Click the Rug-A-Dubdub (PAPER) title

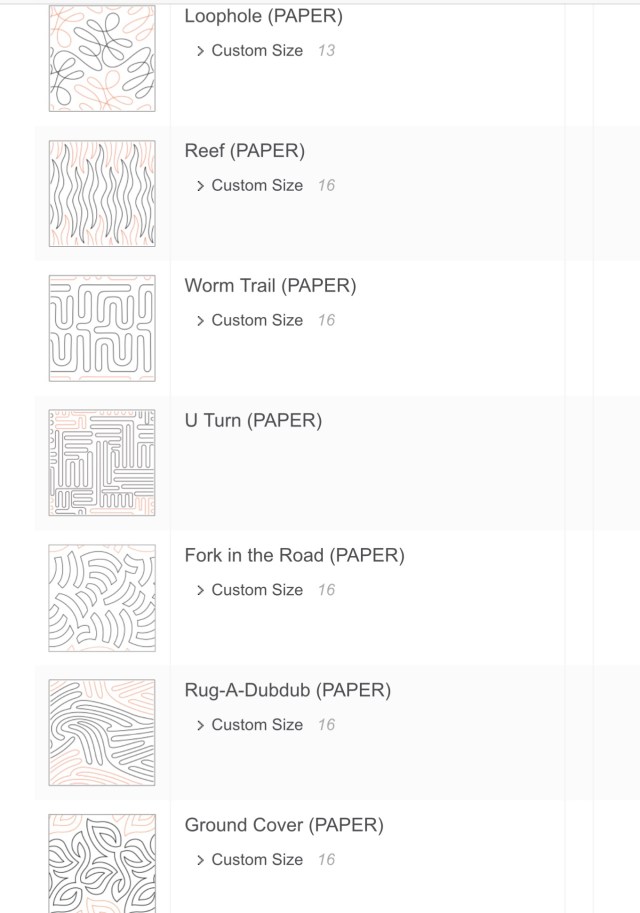click(x=287, y=691)
